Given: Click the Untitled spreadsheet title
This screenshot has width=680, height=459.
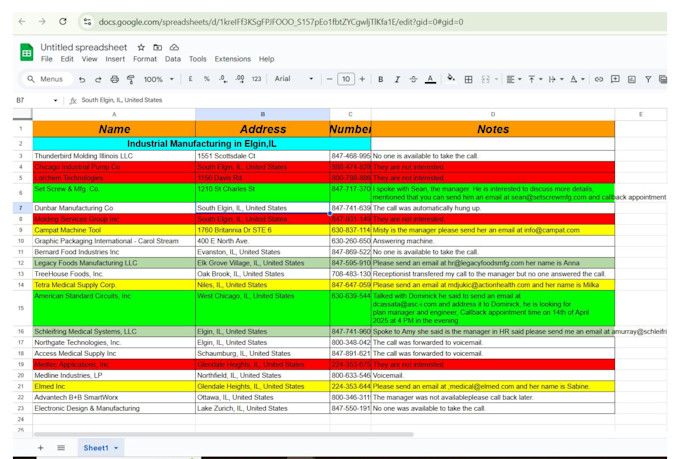Looking at the screenshot, I should pyautogui.click(x=84, y=47).
